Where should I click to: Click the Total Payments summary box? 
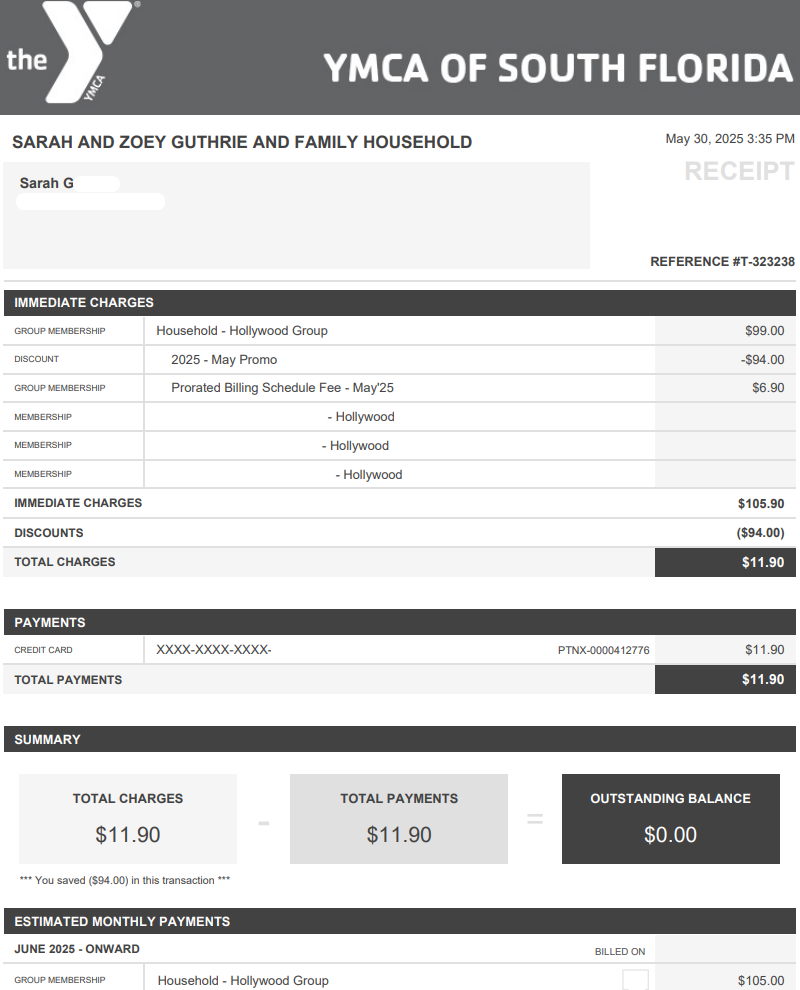tap(399, 818)
